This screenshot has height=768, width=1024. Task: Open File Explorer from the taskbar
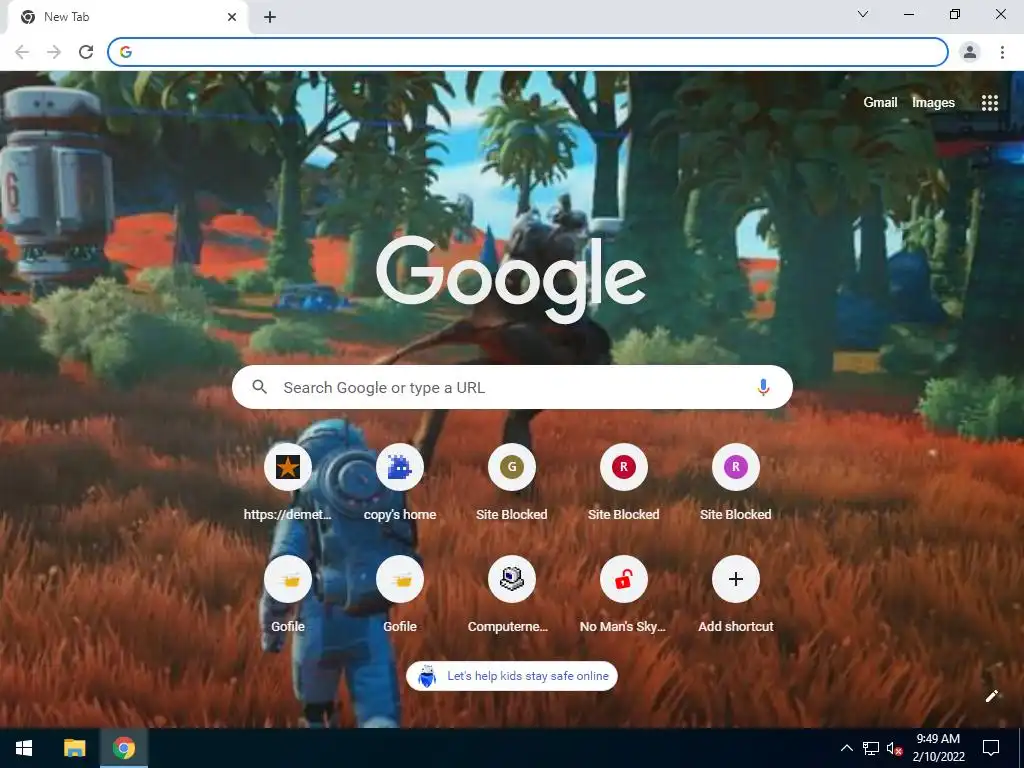(x=74, y=748)
